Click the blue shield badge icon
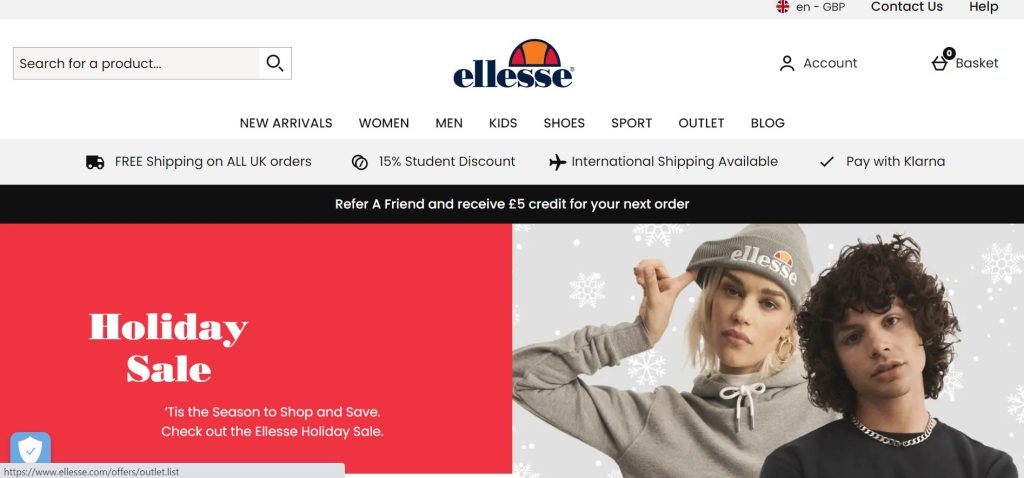Screen dimensions: 1024x478 (30, 448)
